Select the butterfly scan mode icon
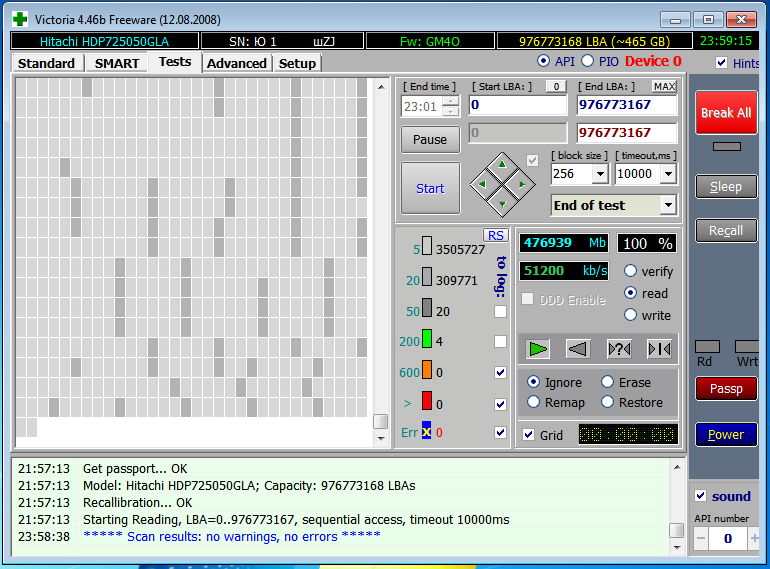This screenshot has height=569, width=770. pos(659,349)
